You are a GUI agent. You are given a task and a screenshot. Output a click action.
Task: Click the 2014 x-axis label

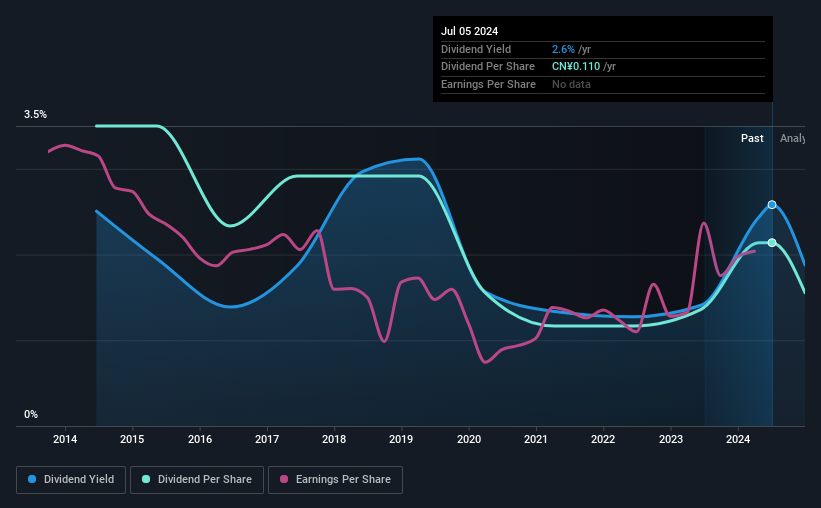click(x=65, y=439)
